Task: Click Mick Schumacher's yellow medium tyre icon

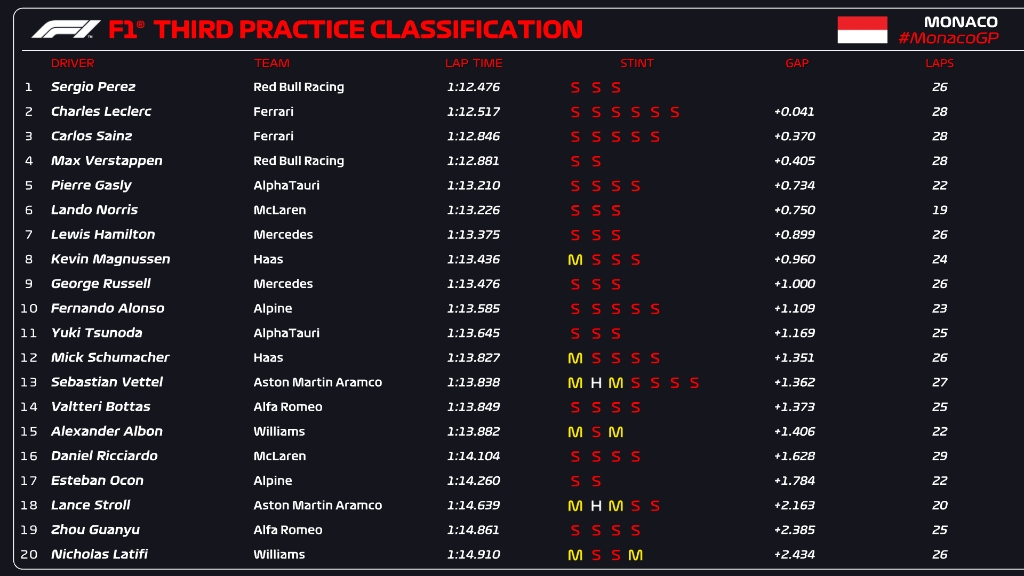Action: pyautogui.click(x=575, y=358)
